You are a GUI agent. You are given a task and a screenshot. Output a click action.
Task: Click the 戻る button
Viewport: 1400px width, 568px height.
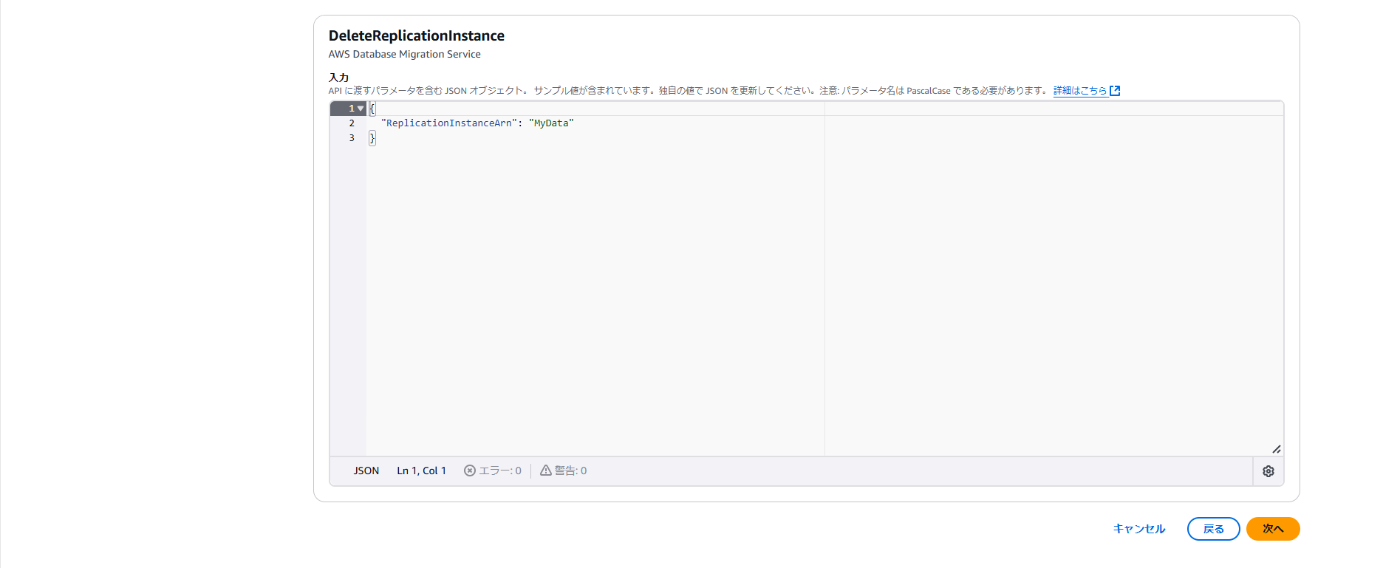tap(1213, 529)
